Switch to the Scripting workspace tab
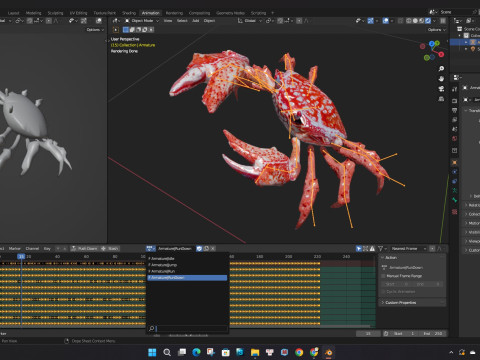Image resolution: width=480 pixels, height=360 pixels. [258, 13]
